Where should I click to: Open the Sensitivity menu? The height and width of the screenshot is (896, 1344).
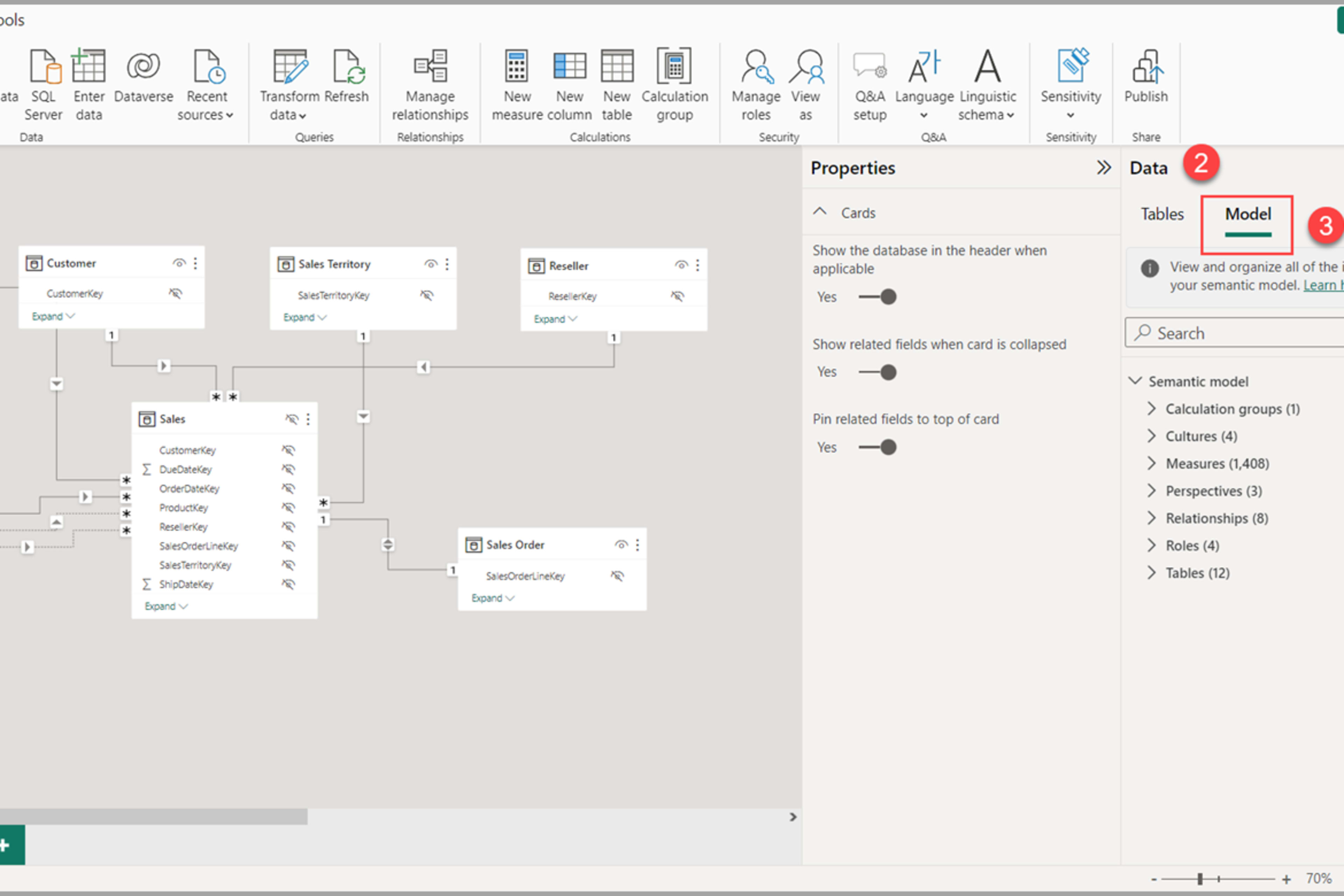(x=1071, y=85)
